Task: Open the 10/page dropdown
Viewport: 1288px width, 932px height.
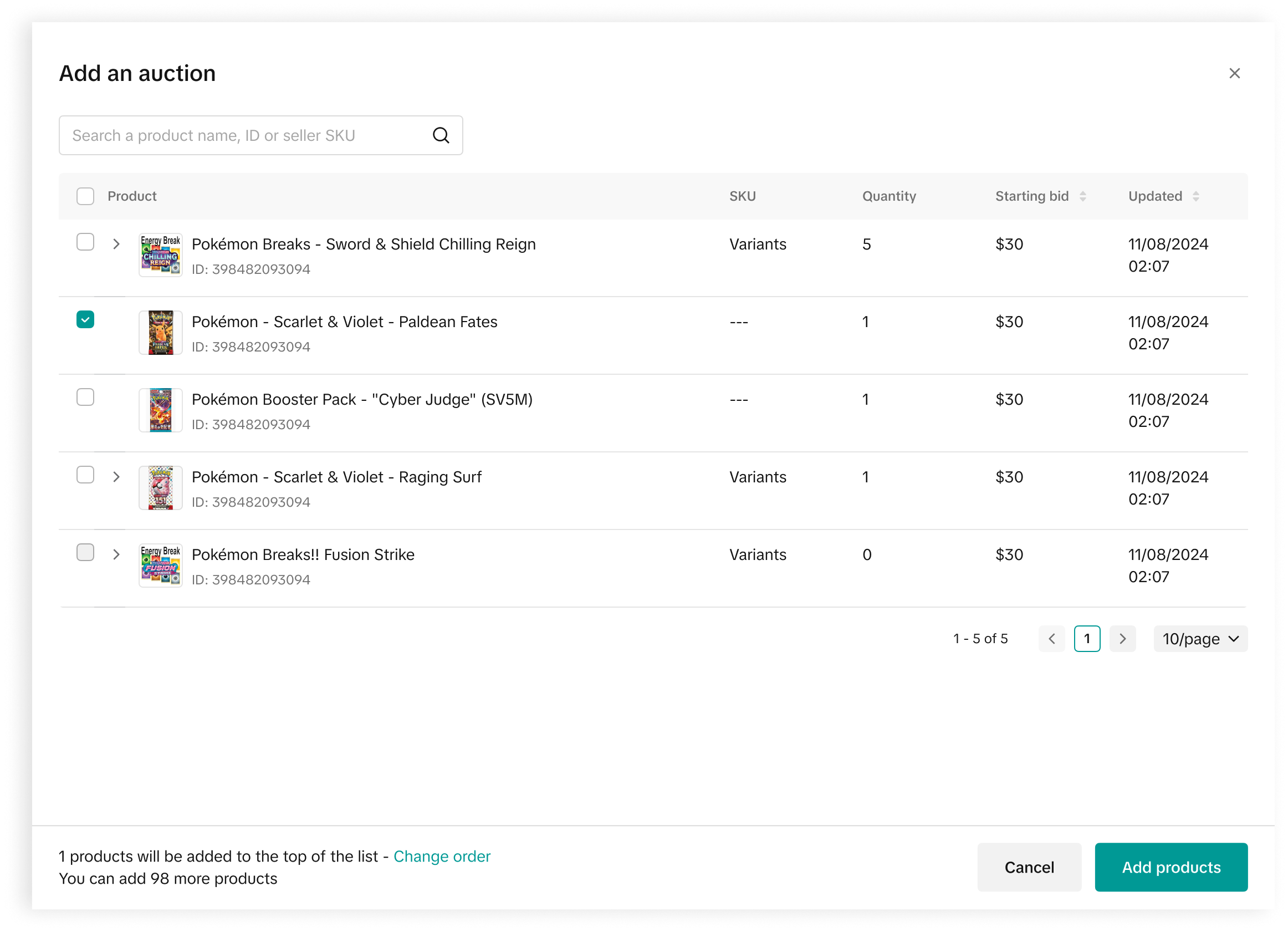Action: tap(1200, 639)
